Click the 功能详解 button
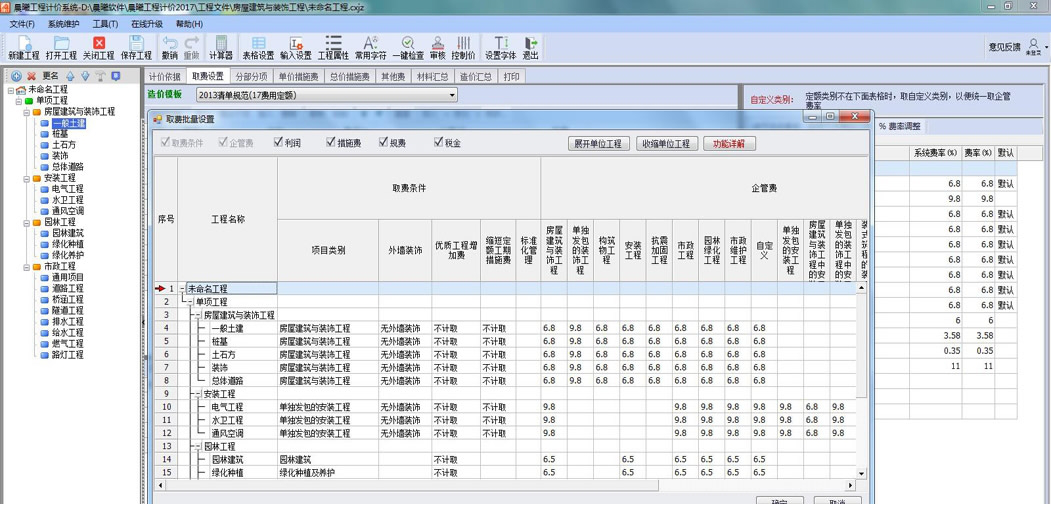 click(729, 143)
